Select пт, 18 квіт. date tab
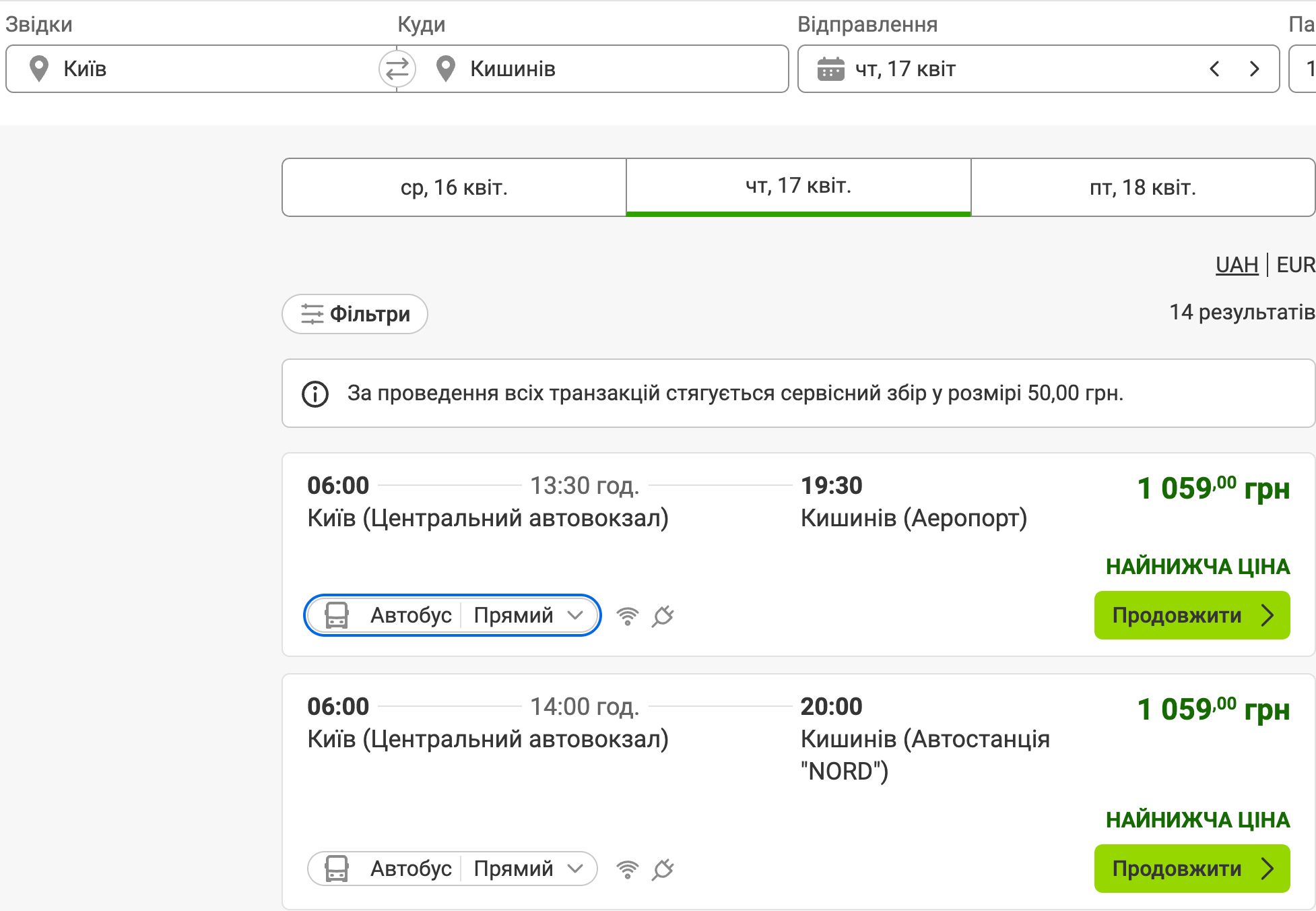 point(1143,187)
